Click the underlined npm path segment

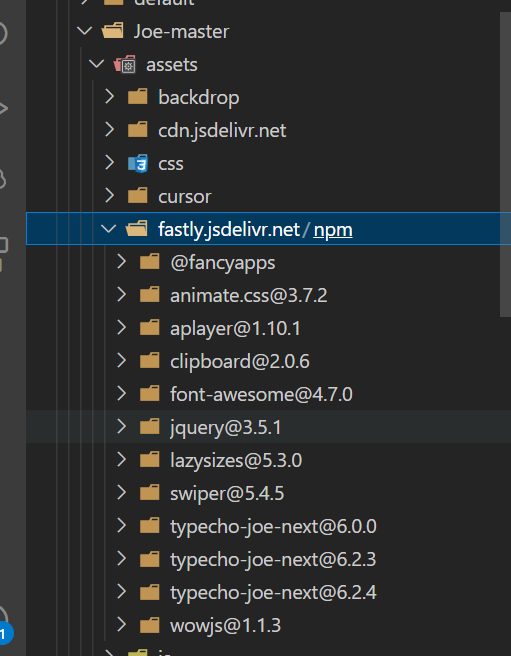[333, 230]
